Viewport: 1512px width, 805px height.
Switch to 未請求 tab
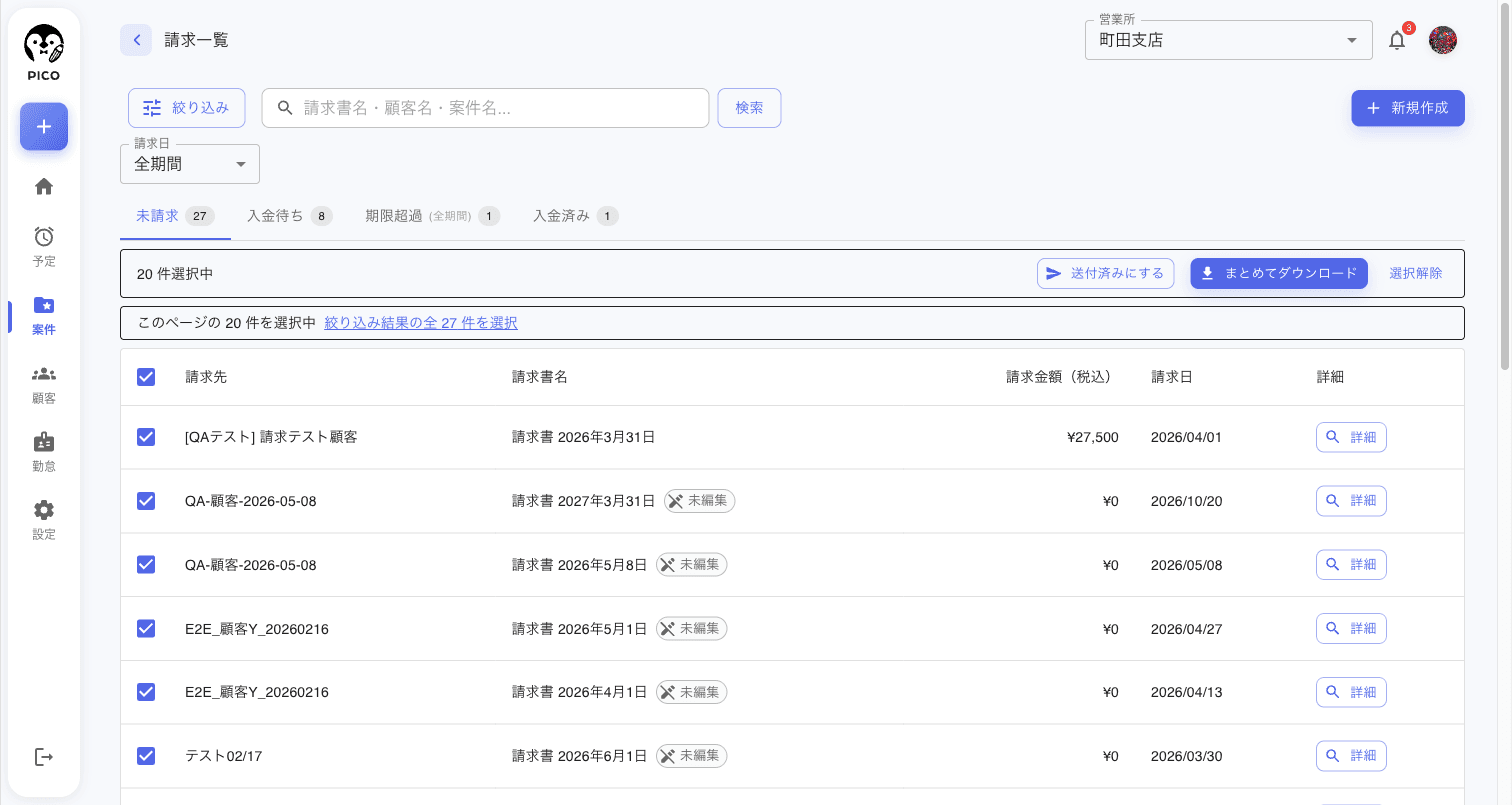coord(175,216)
